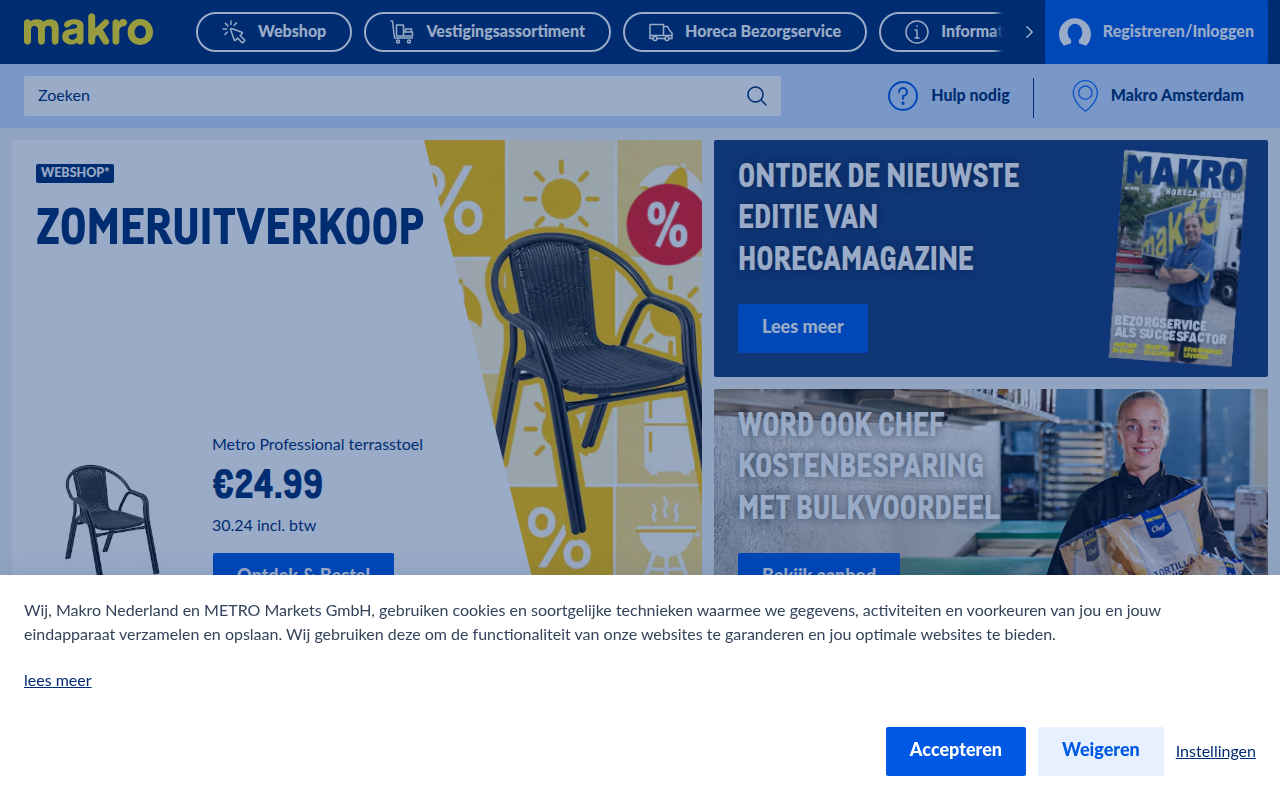1280x800 pixels.
Task: Choose store Makro Amsterdam
Action: (x=1177, y=96)
